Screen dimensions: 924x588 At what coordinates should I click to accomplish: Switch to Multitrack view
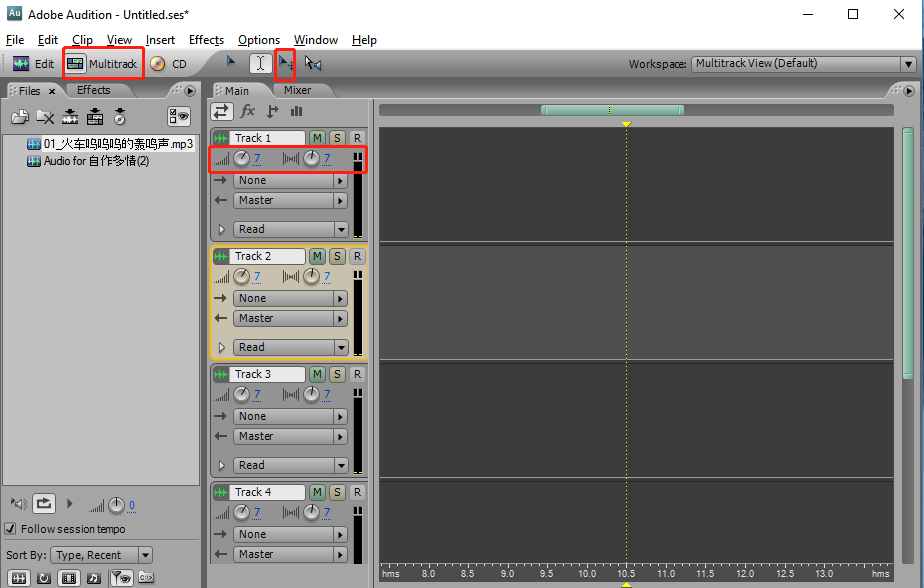coord(103,64)
